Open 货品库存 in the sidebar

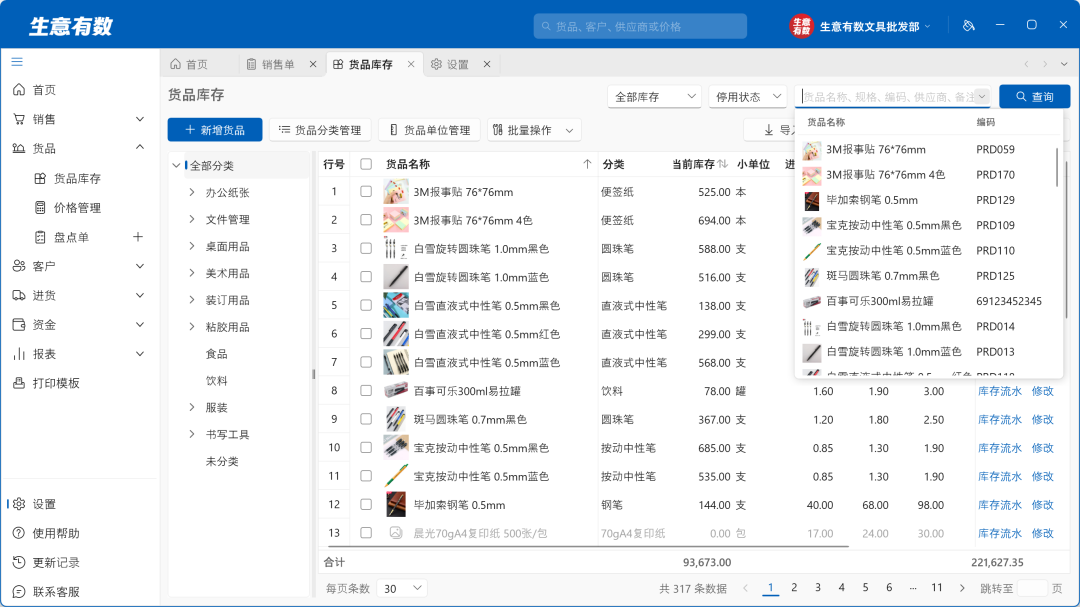(x=77, y=178)
